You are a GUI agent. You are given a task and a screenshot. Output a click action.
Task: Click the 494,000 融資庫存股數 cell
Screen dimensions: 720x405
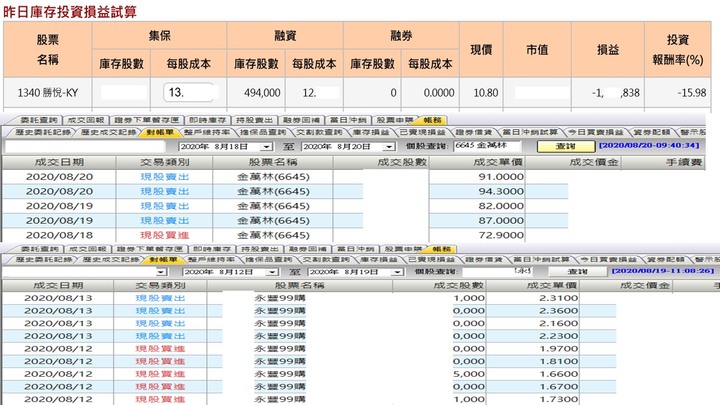(256, 93)
